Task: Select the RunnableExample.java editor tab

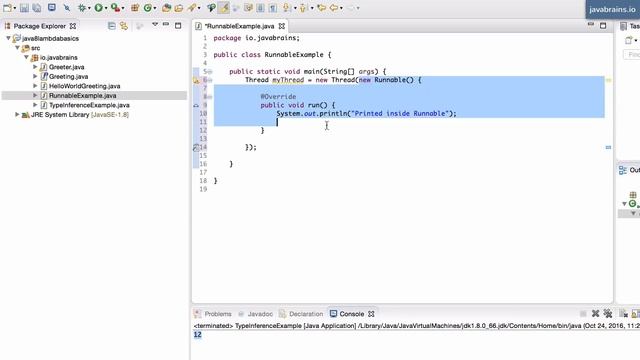Action: [x=239, y=26]
